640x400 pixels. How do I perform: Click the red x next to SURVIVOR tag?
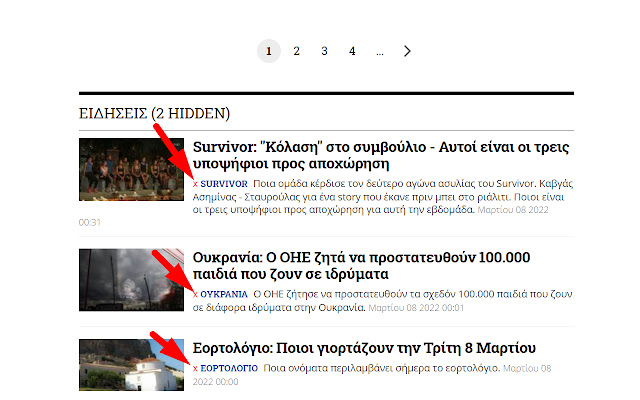pos(195,184)
